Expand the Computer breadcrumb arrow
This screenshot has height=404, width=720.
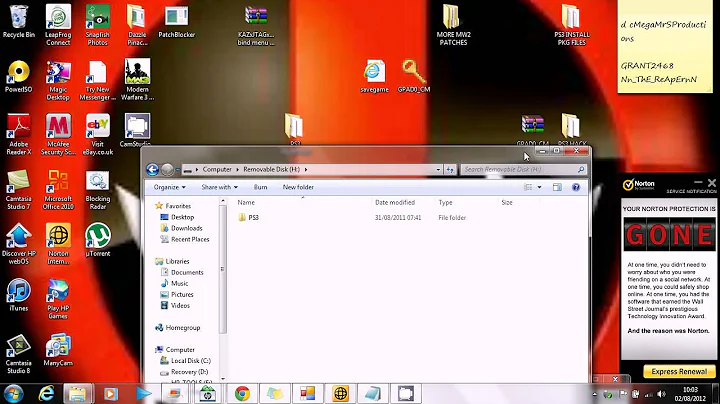(238, 169)
